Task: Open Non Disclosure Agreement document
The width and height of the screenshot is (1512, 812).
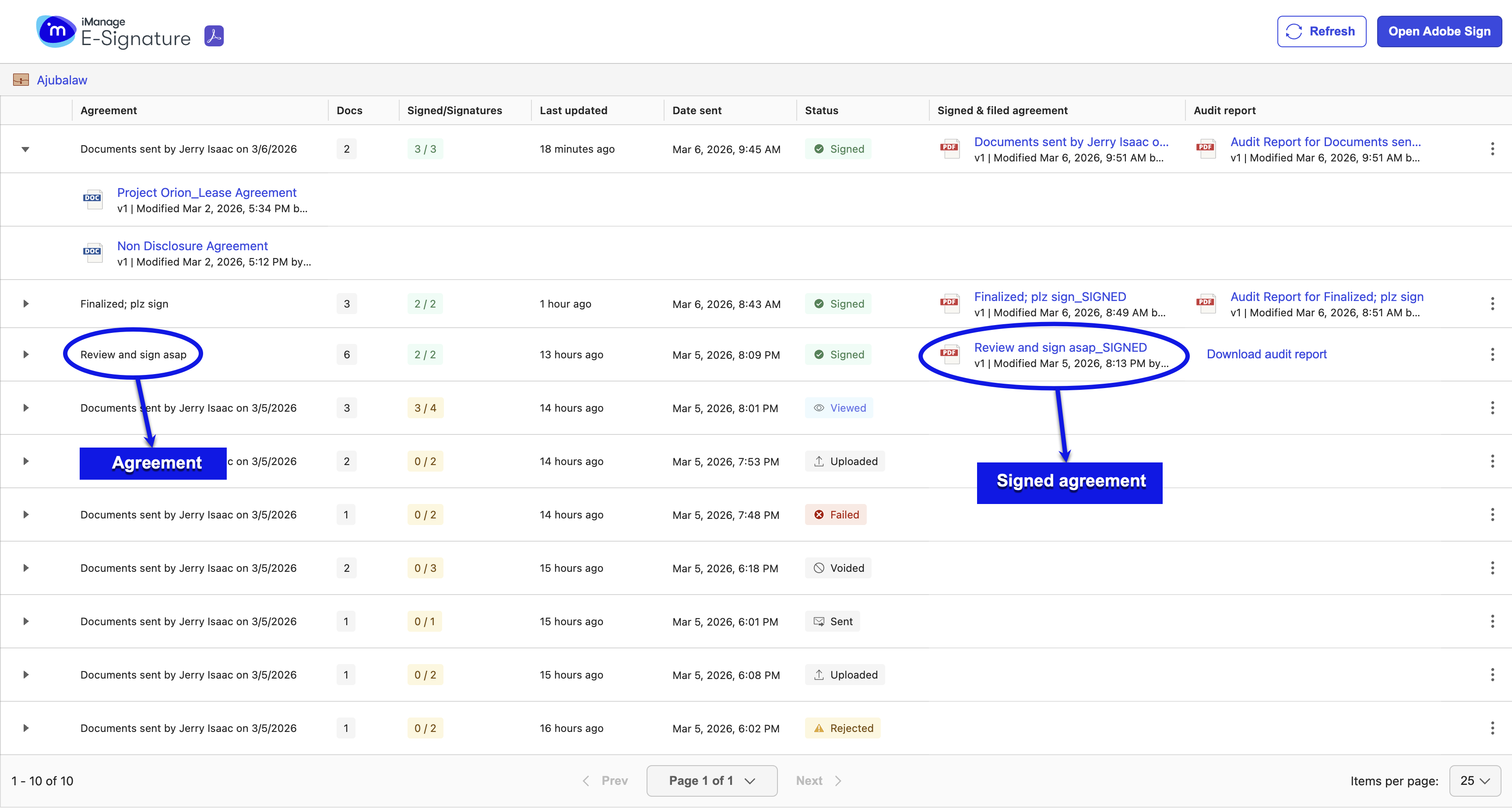Action: pos(193,246)
